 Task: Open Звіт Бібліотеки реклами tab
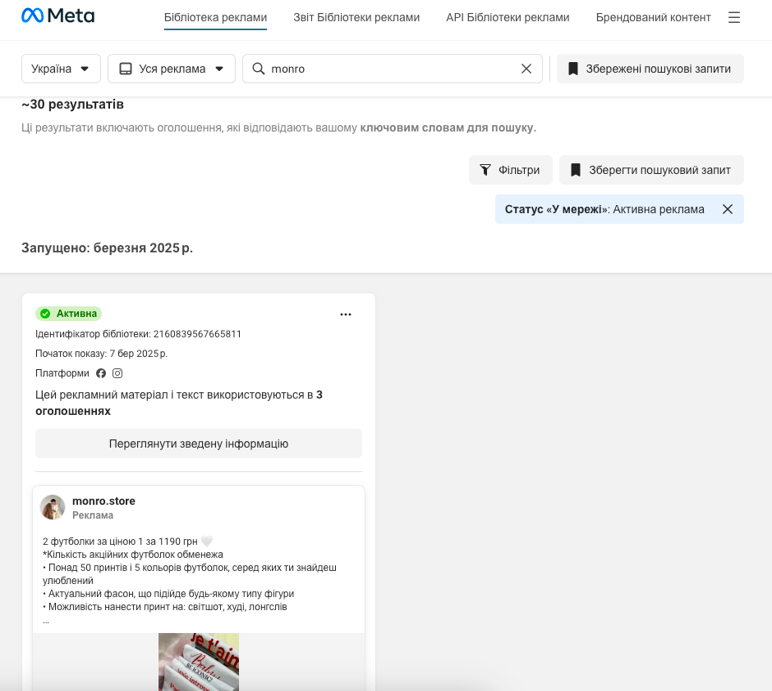coord(356,18)
